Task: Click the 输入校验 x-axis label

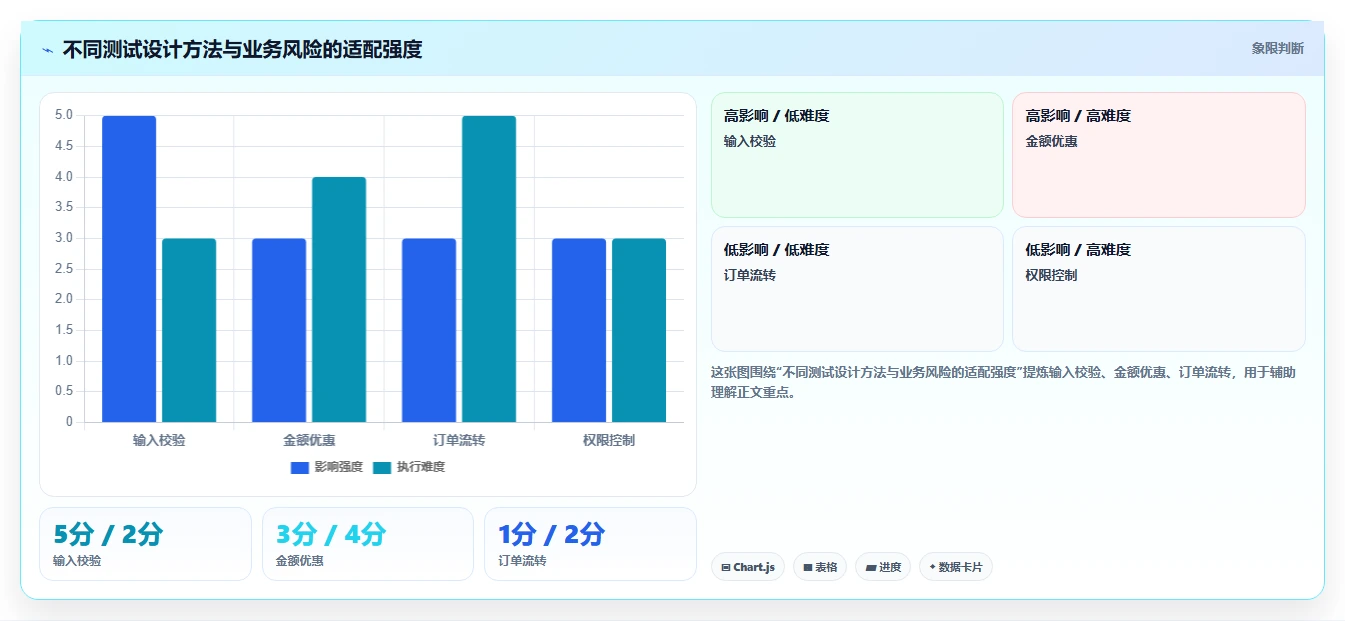Action: coord(159,440)
